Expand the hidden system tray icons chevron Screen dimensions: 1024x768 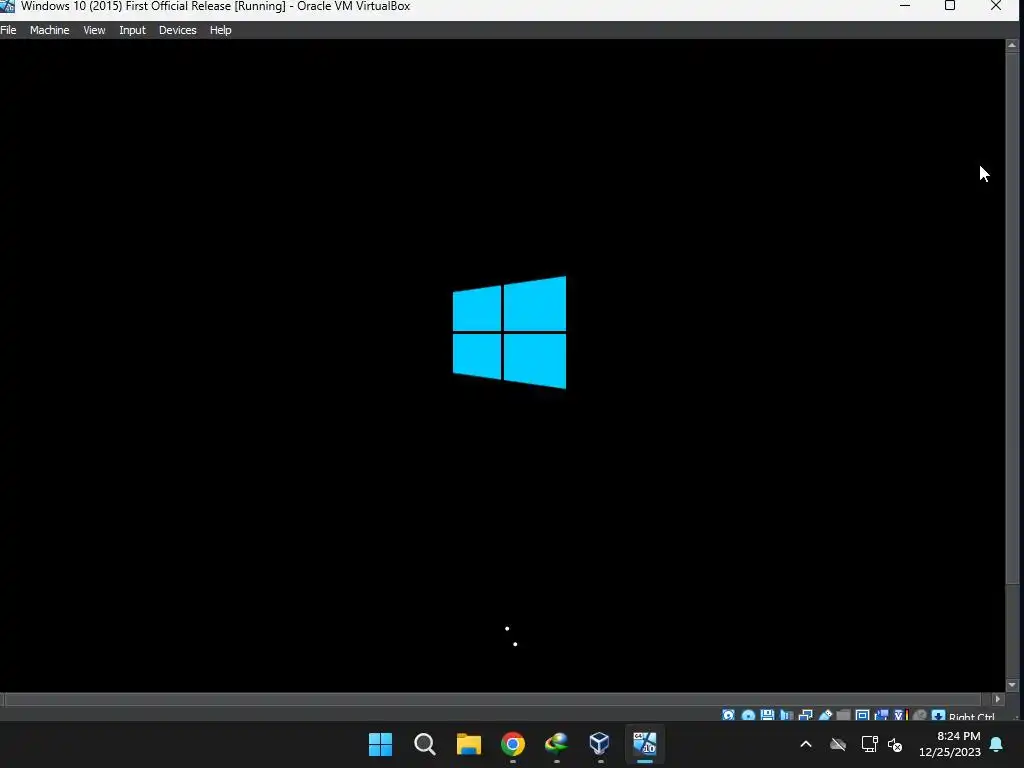click(x=806, y=744)
